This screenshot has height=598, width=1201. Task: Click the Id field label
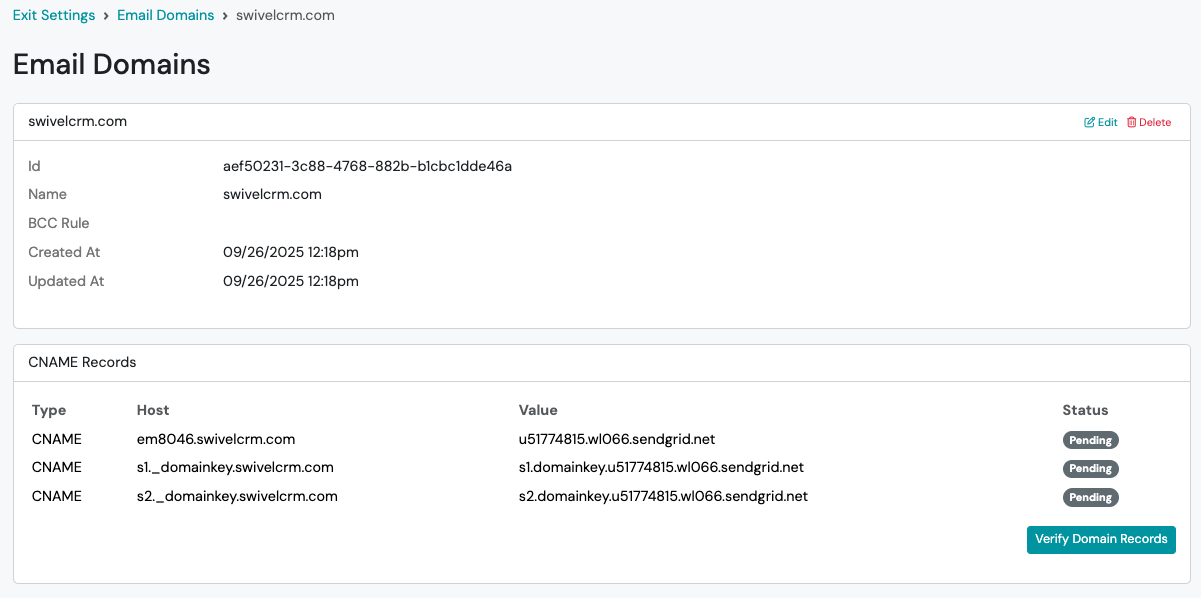point(34,165)
